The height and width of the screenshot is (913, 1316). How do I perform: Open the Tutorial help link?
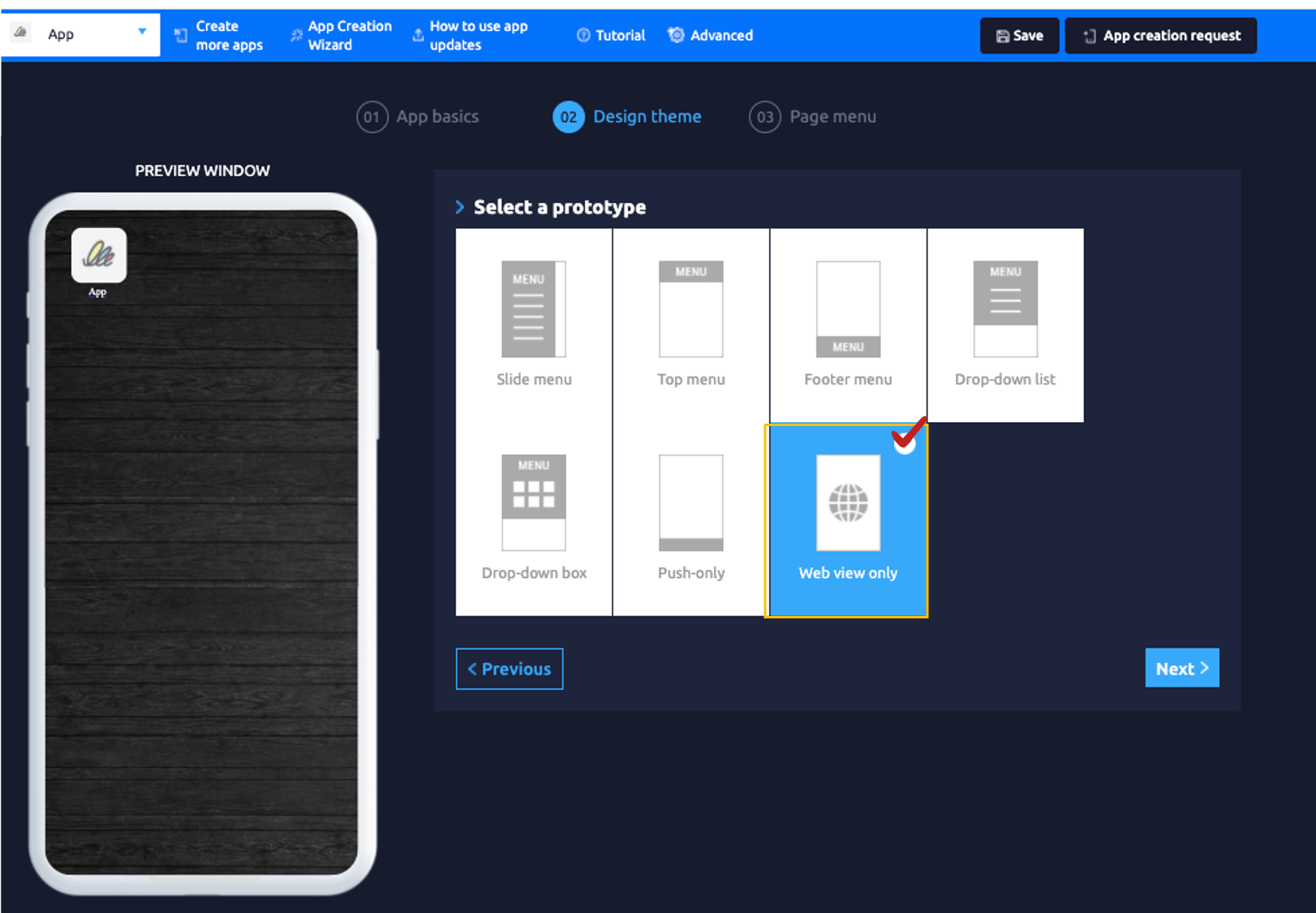point(611,36)
